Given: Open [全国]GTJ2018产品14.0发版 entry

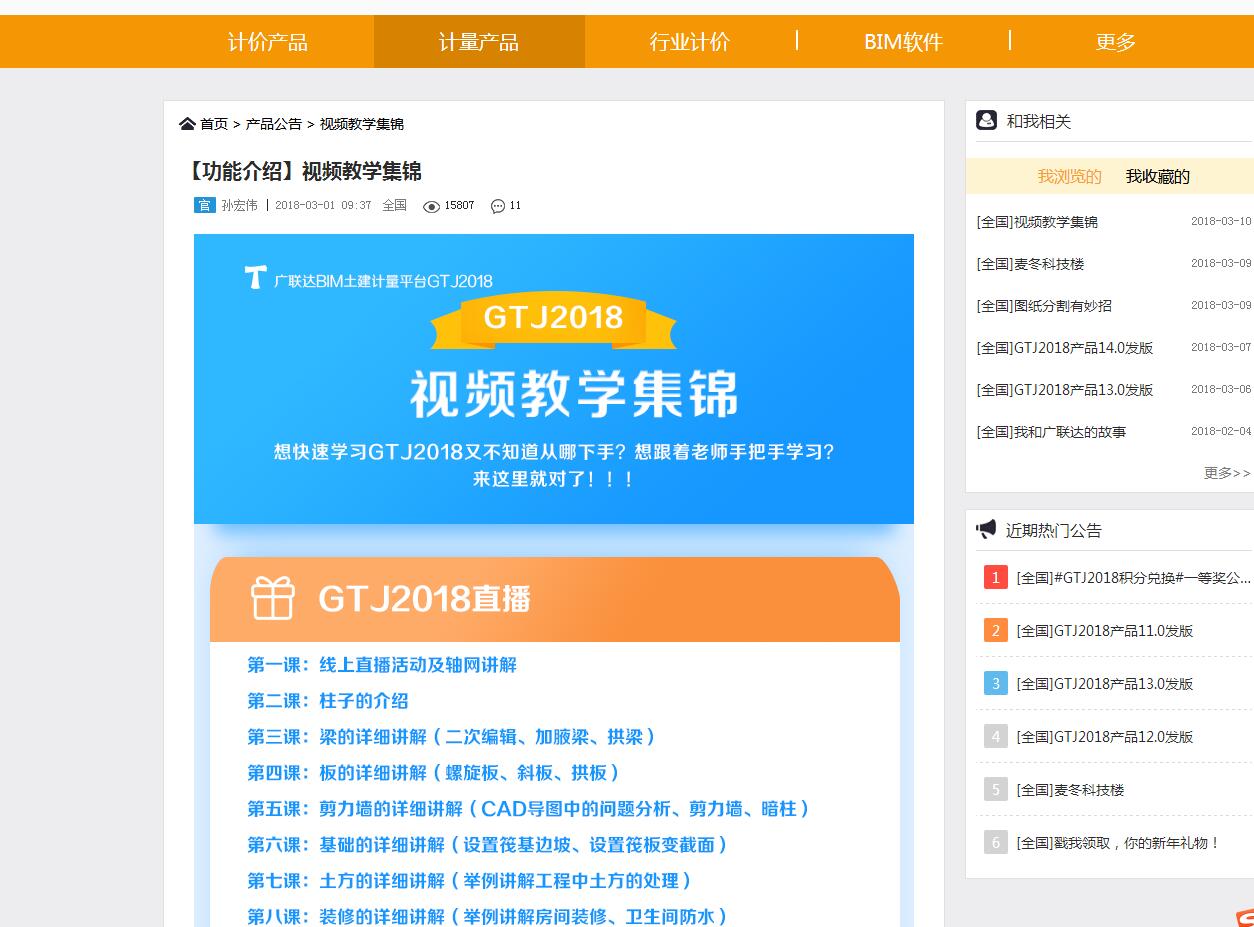Looking at the screenshot, I should [1065, 348].
